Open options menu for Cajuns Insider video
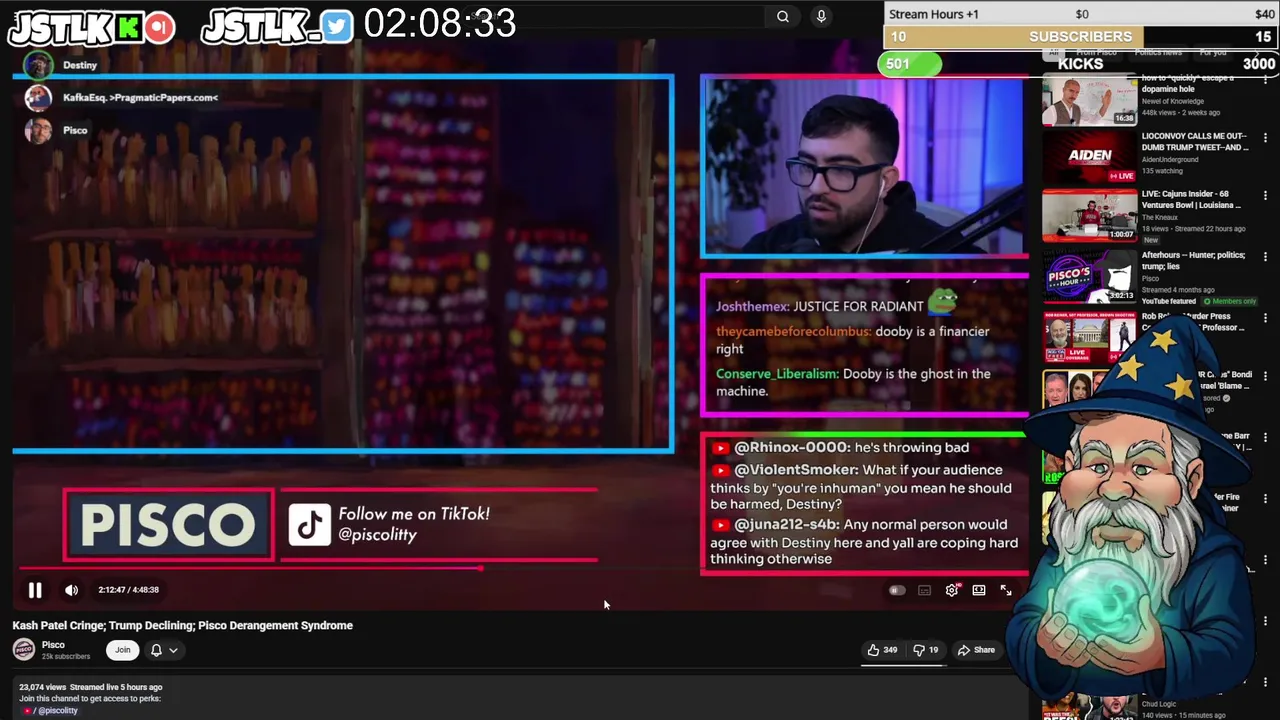1280x720 pixels. coord(1265,196)
